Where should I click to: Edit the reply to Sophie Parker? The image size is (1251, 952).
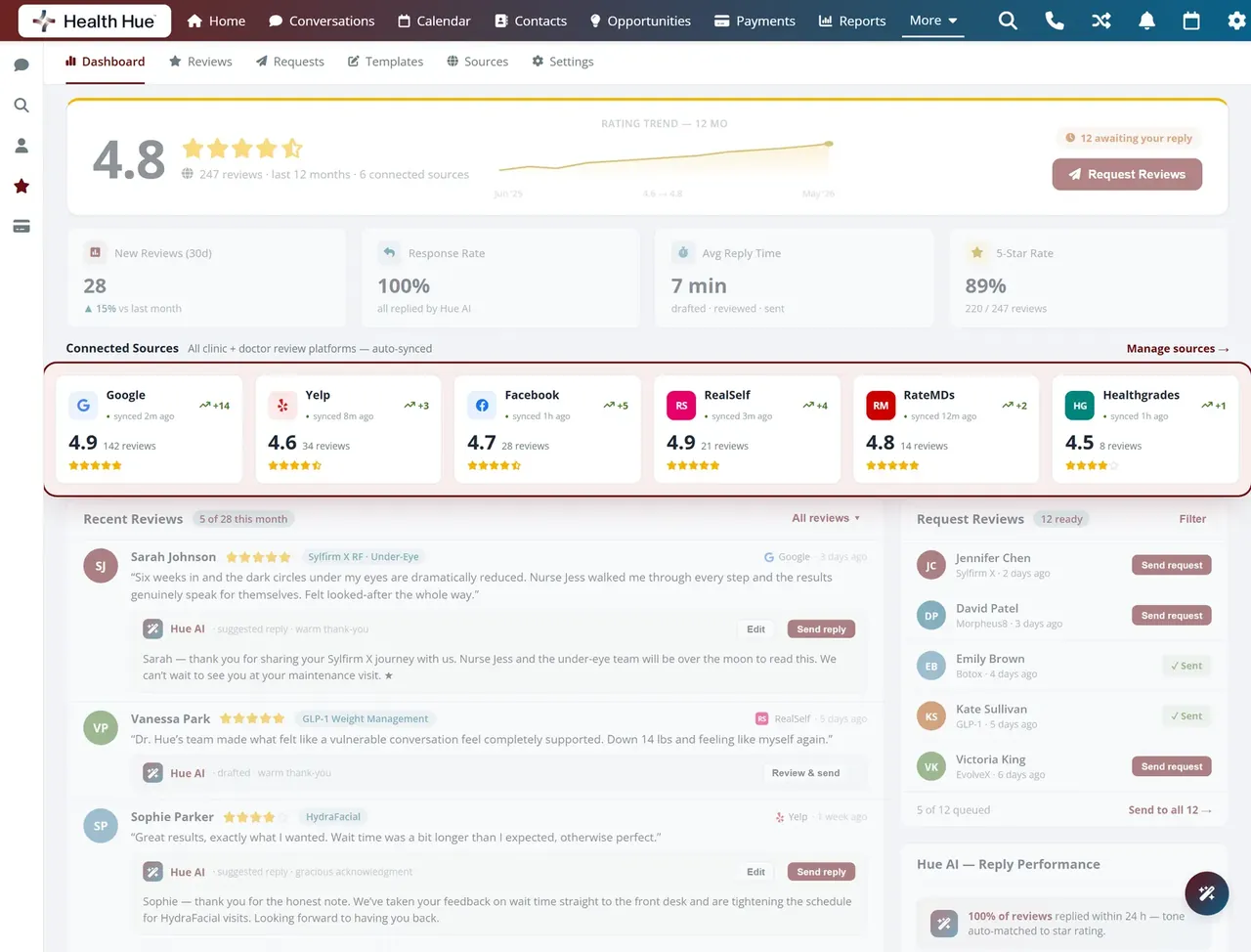(755, 872)
